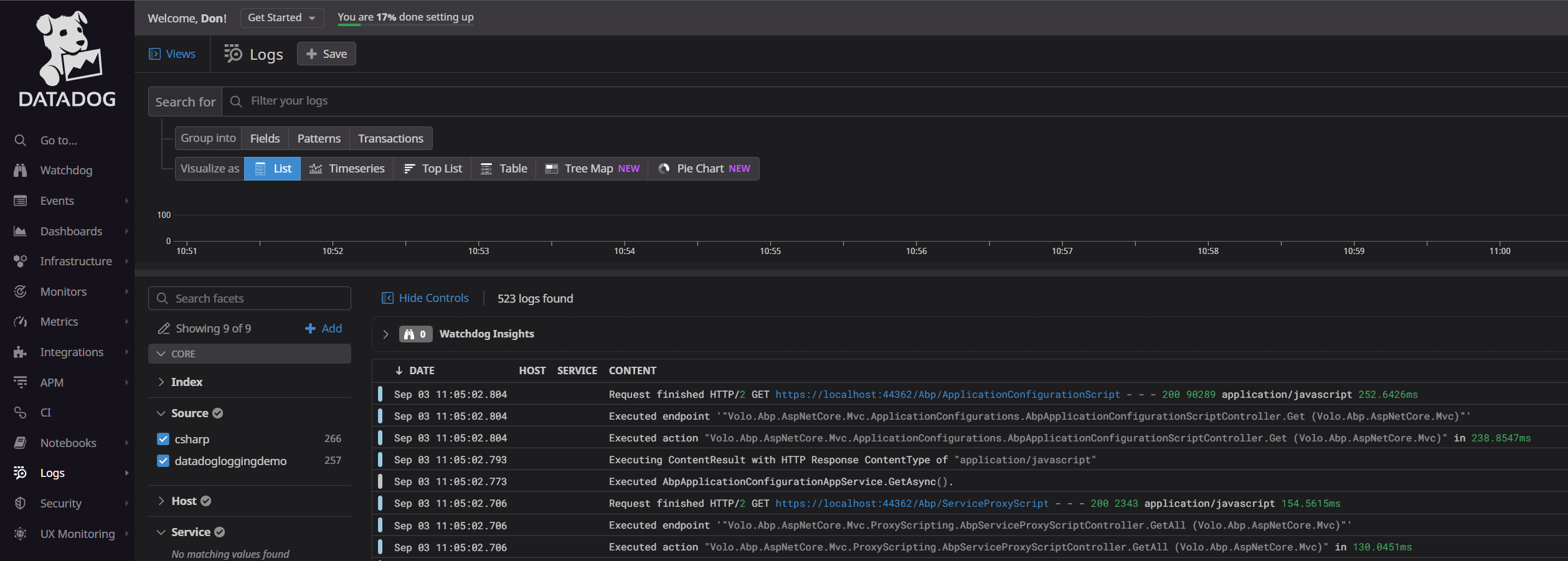Visualize as Tree Map

pyautogui.click(x=592, y=169)
